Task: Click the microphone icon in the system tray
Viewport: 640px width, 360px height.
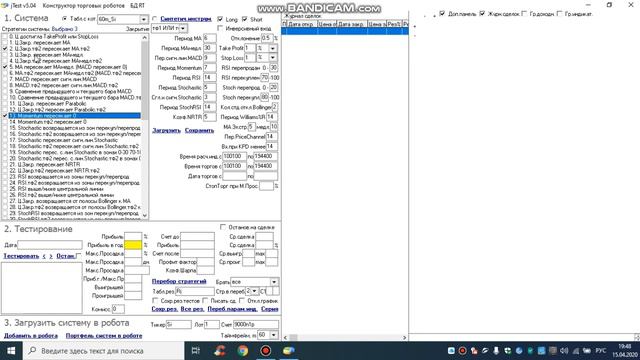Action: point(496,351)
